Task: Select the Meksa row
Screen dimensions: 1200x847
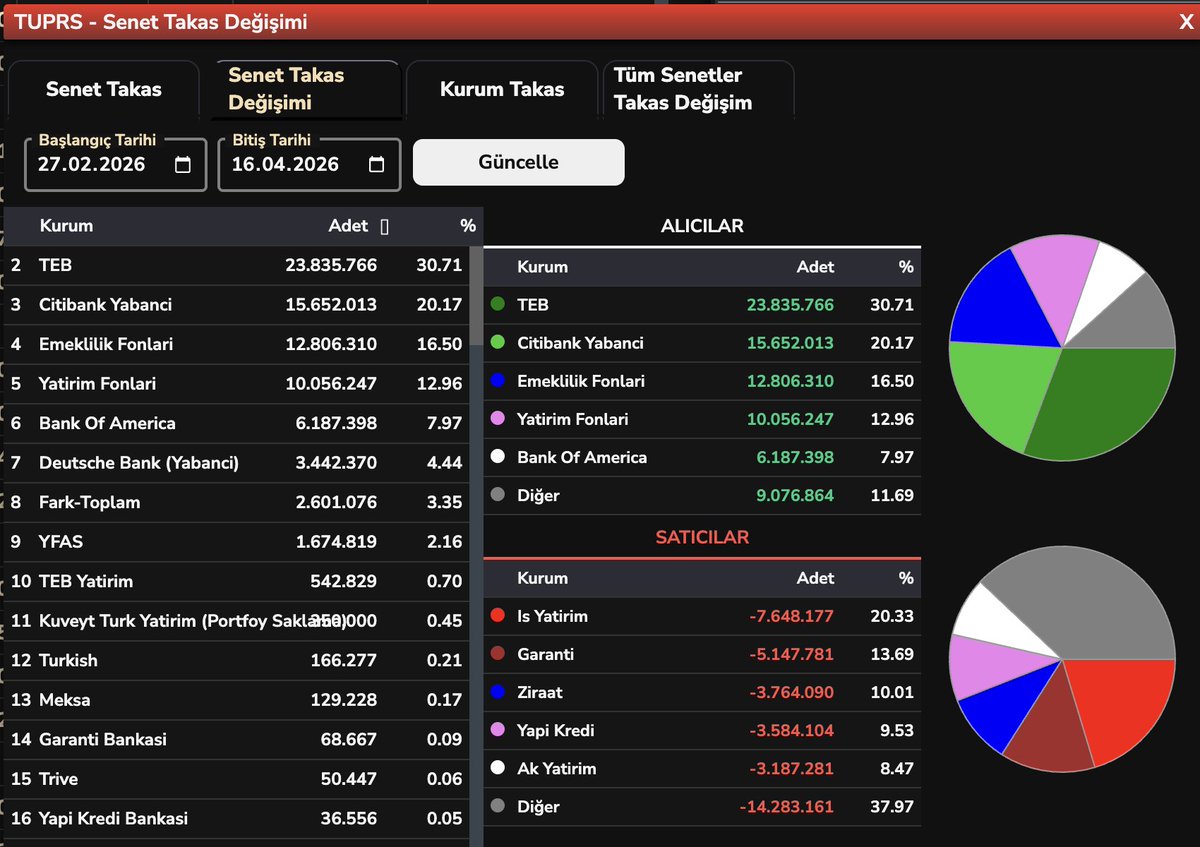Action: click(237, 700)
